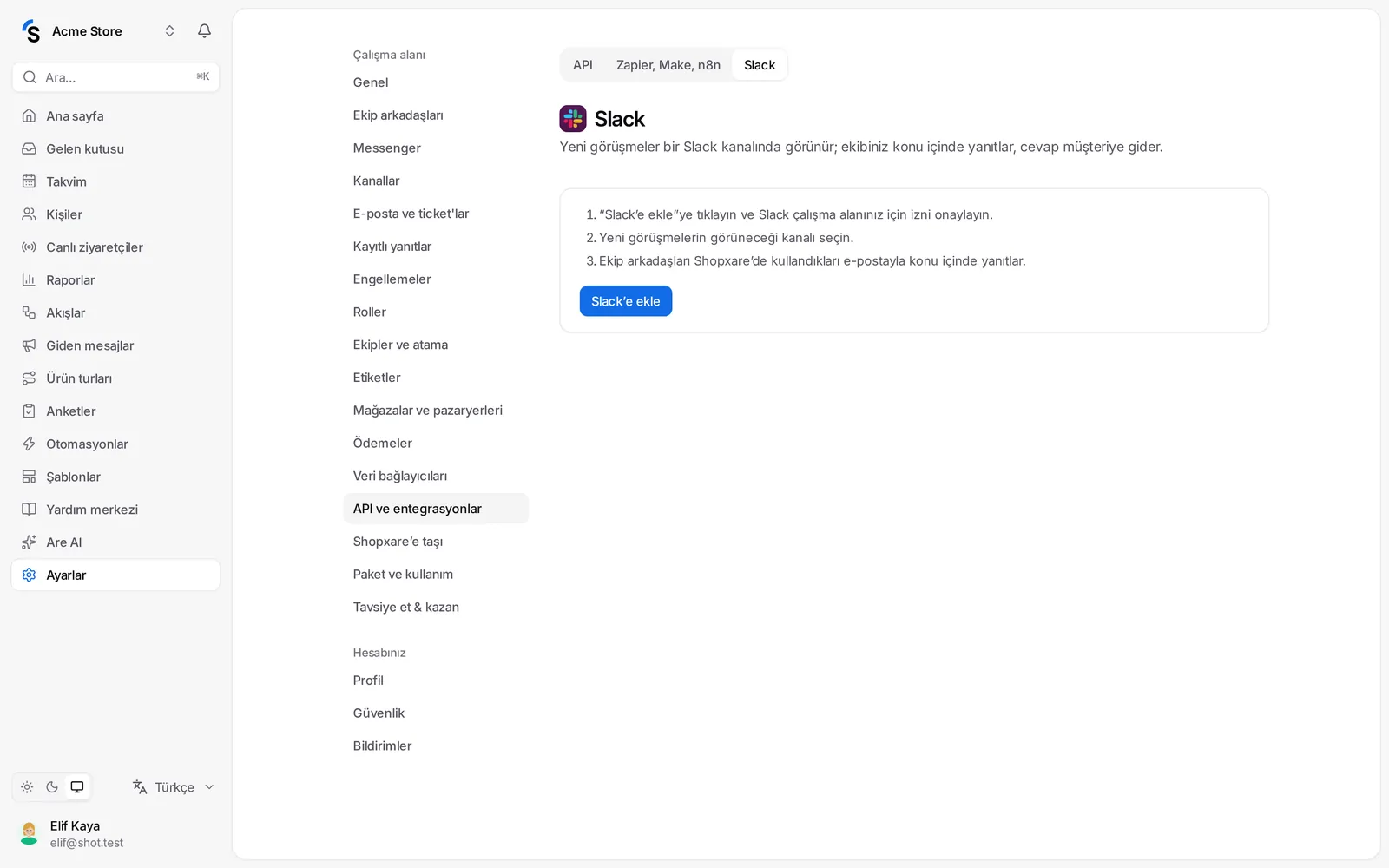1389x868 pixels.
Task: Open Ana sayfa home icon
Action: tap(29, 115)
